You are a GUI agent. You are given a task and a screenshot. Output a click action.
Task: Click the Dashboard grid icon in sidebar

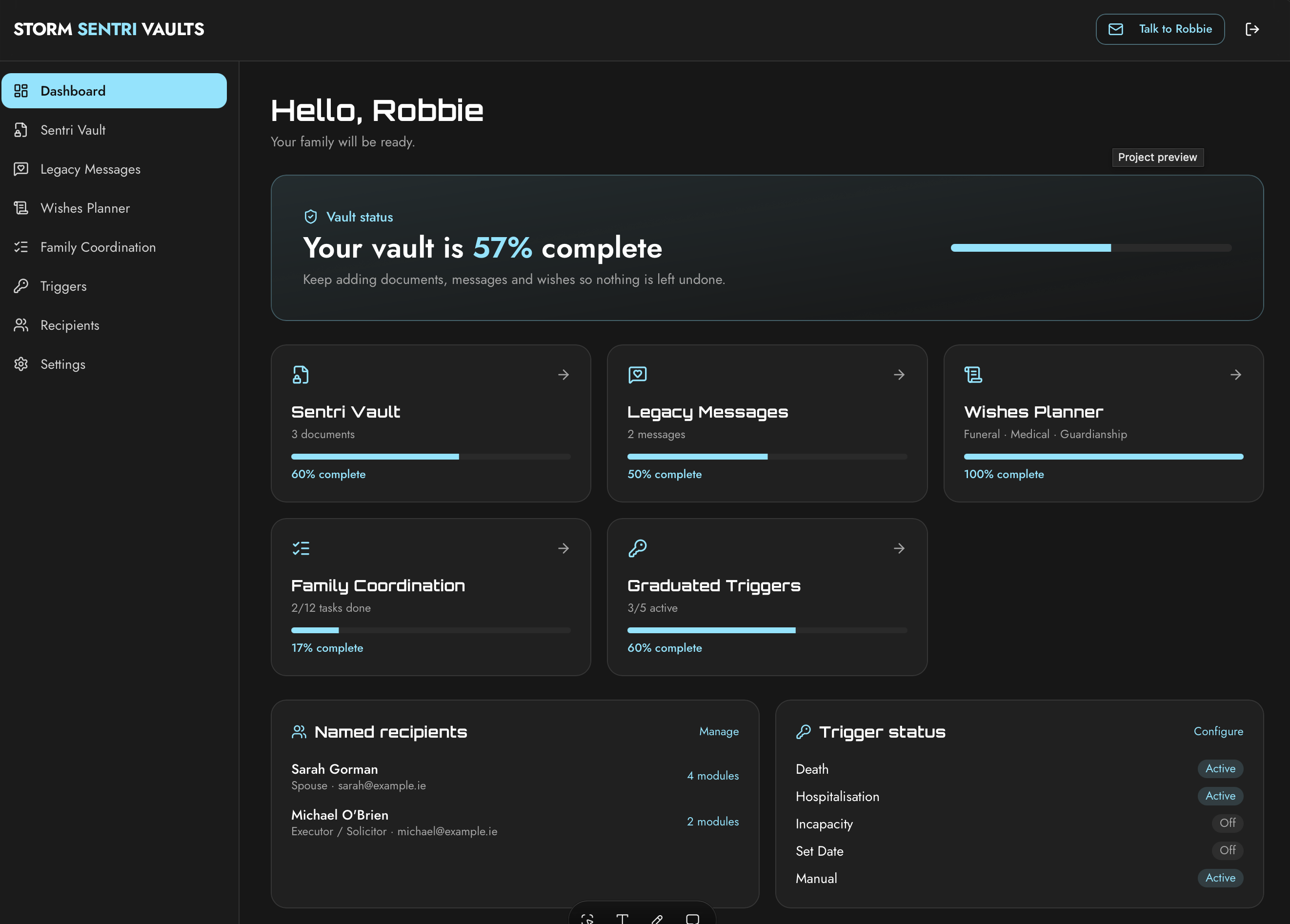click(21, 91)
